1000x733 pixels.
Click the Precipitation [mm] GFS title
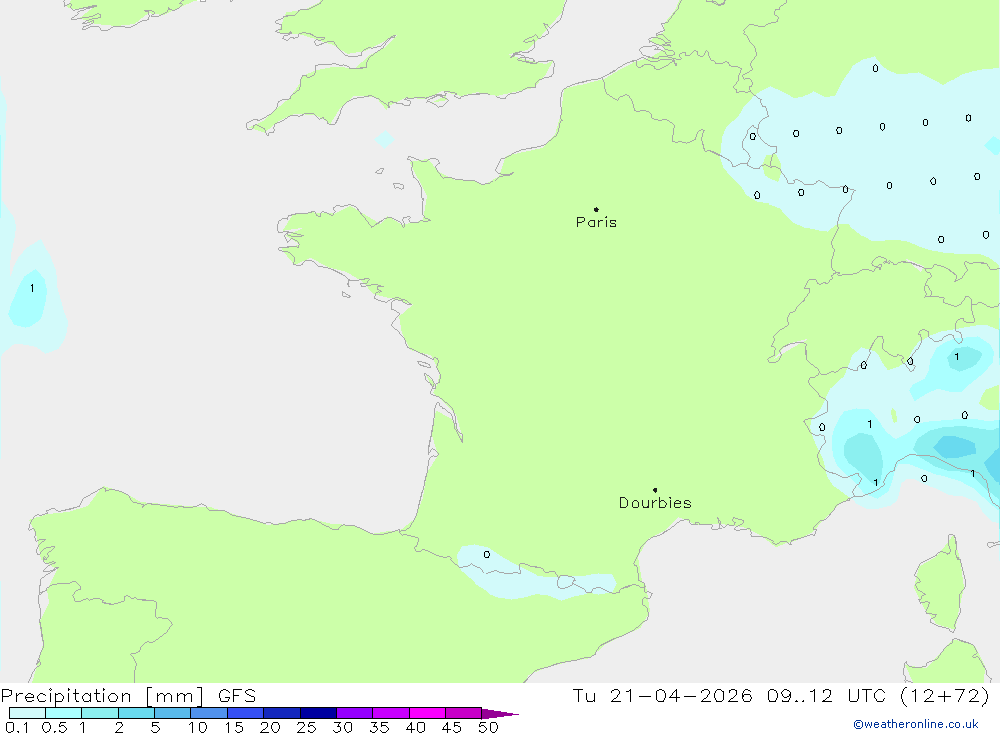click(128, 695)
